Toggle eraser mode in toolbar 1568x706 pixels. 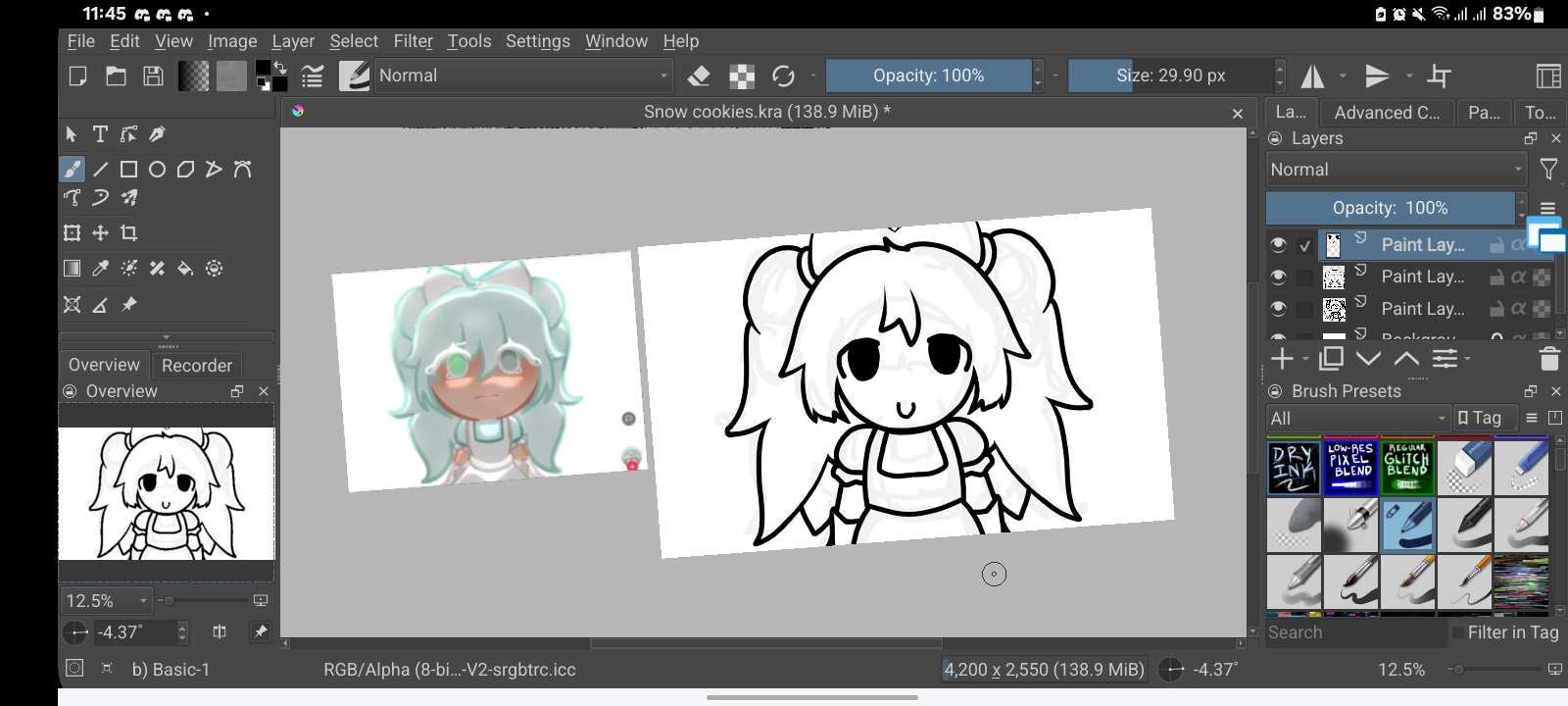click(x=699, y=76)
